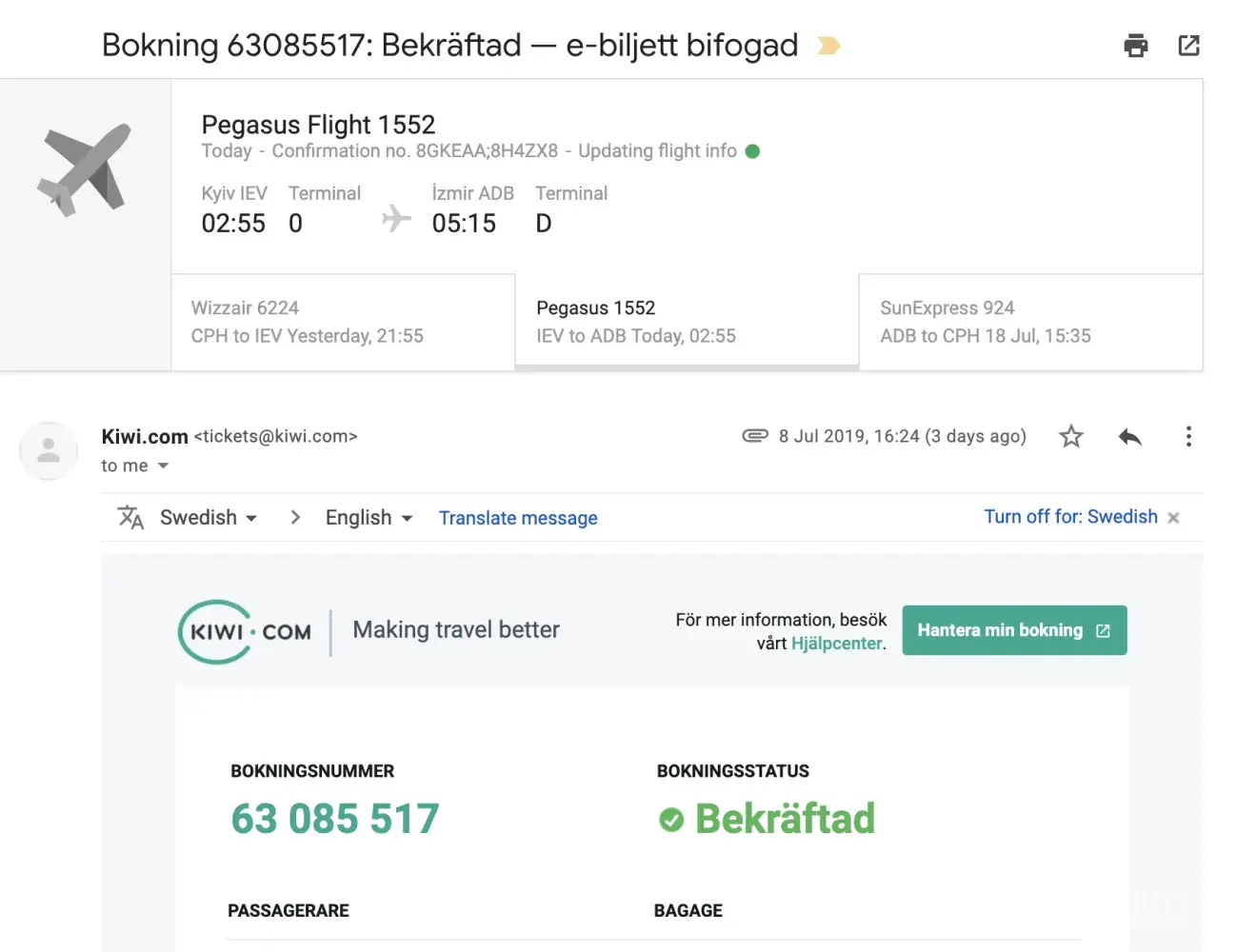Click the attachment paperclip icon
The image size is (1236, 952).
coord(755,436)
